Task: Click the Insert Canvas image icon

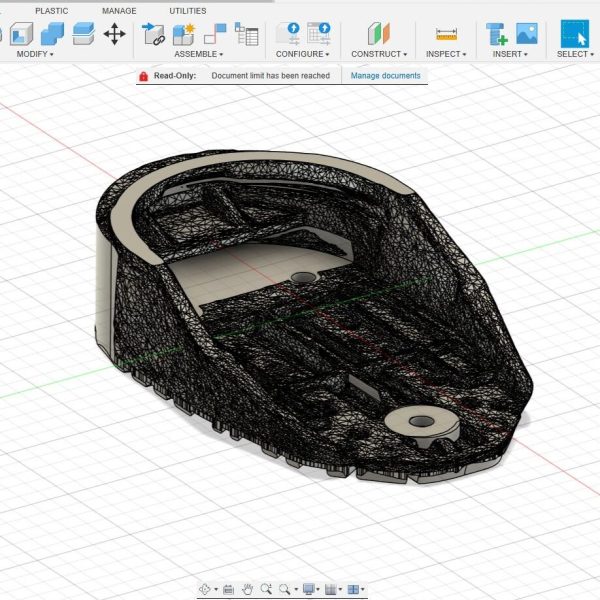Action: click(x=526, y=34)
